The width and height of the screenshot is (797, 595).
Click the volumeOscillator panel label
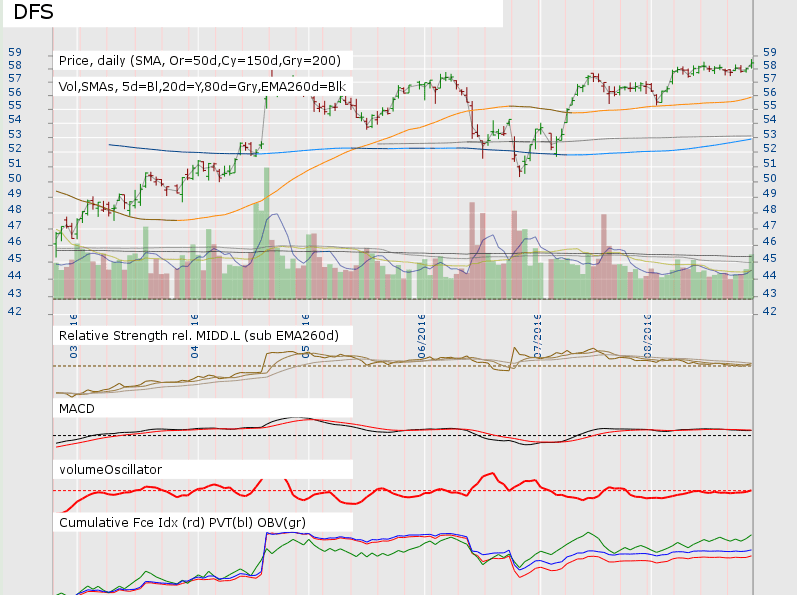[110, 469]
